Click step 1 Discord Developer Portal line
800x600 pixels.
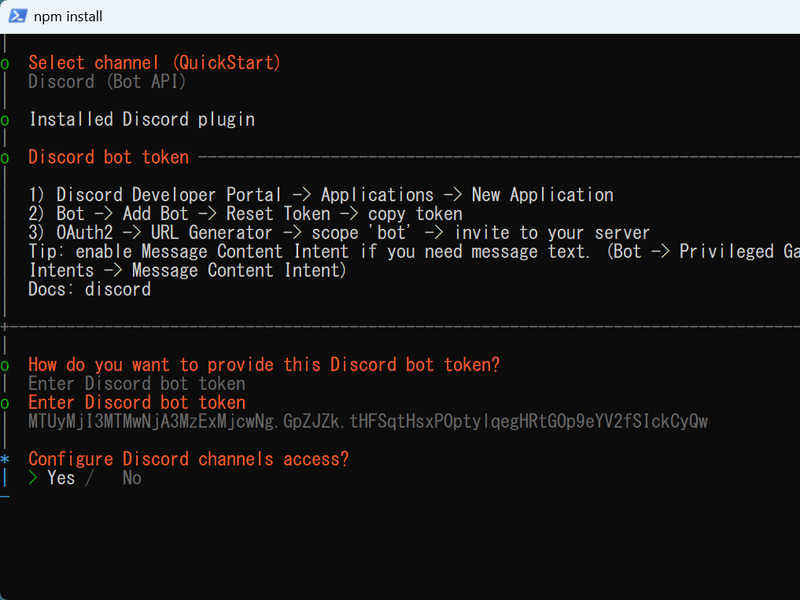(321, 195)
